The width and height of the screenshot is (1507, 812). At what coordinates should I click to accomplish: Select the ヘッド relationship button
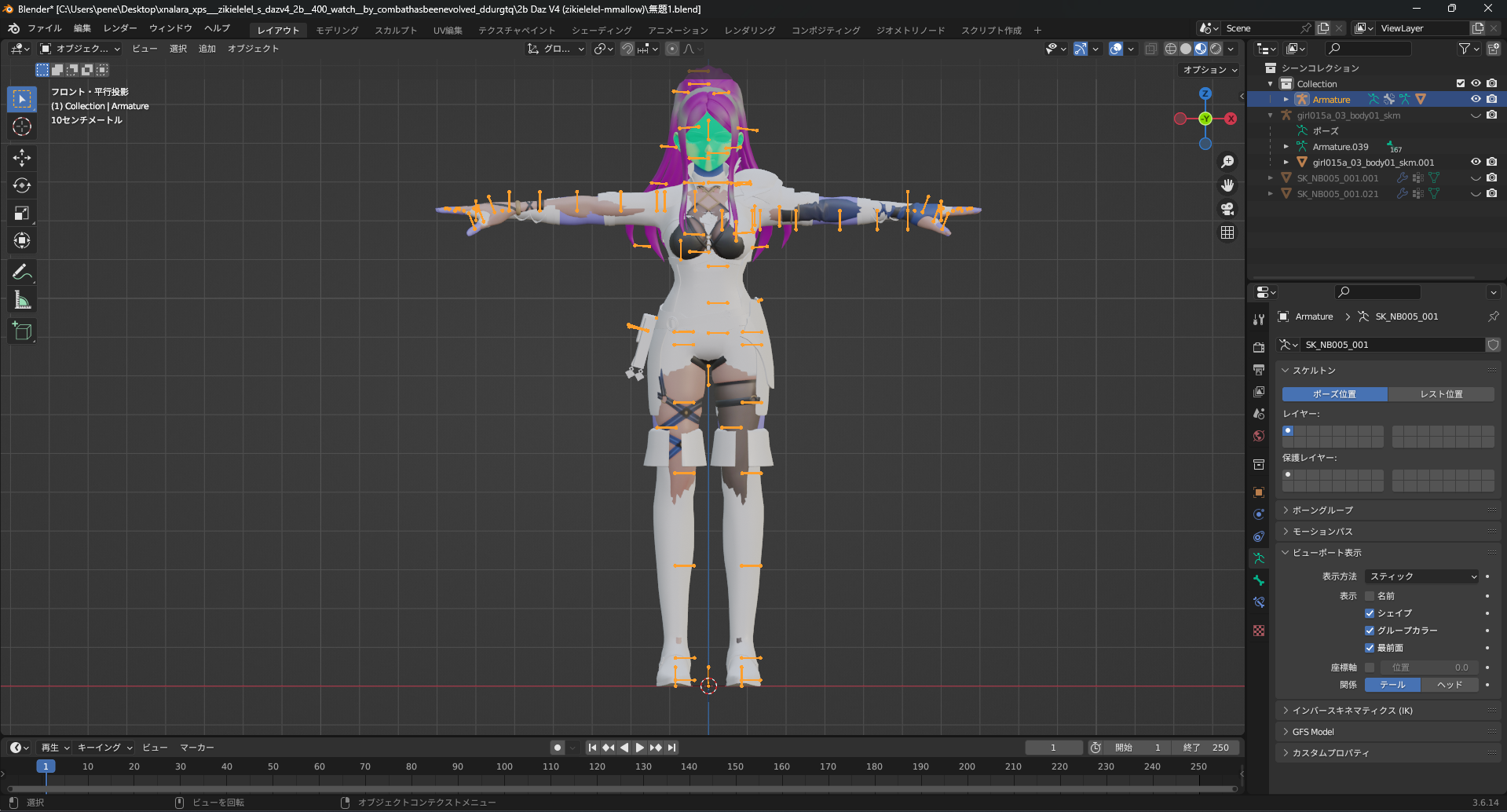pos(1450,685)
